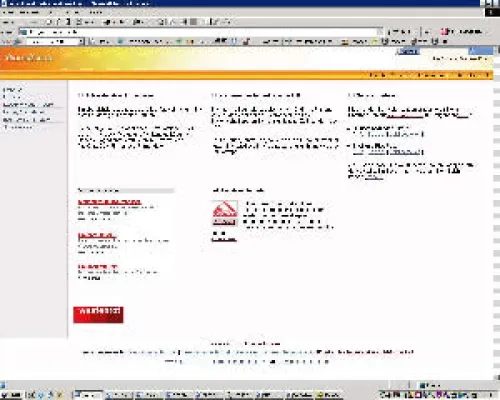Open the first red headline link

click(x=110, y=202)
